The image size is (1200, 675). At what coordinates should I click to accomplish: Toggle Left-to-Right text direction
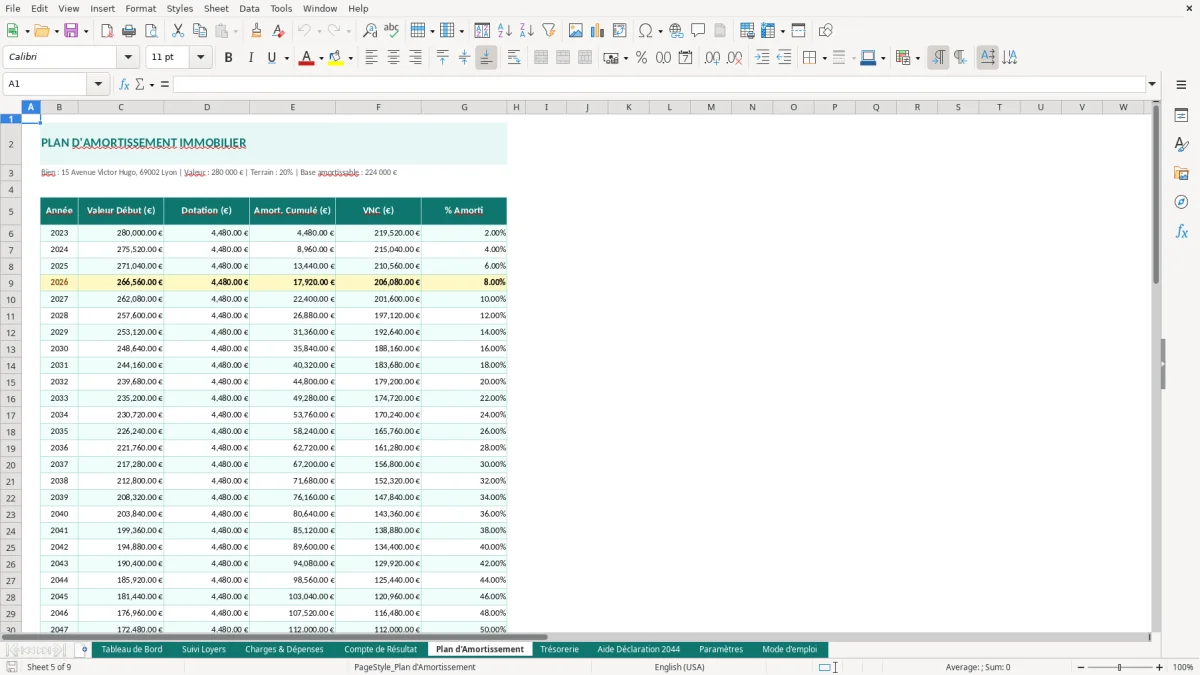pyautogui.click(x=937, y=58)
